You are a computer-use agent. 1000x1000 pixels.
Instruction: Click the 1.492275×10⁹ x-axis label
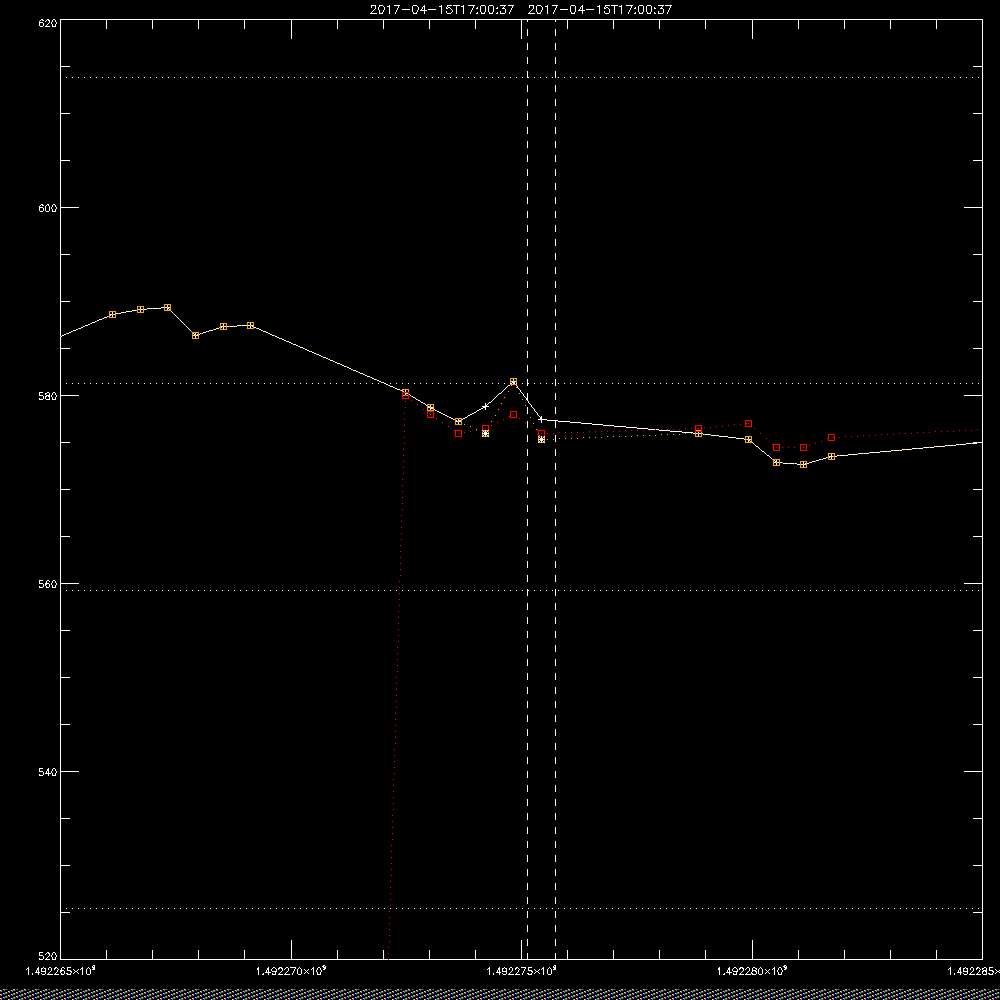(x=522, y=971)
